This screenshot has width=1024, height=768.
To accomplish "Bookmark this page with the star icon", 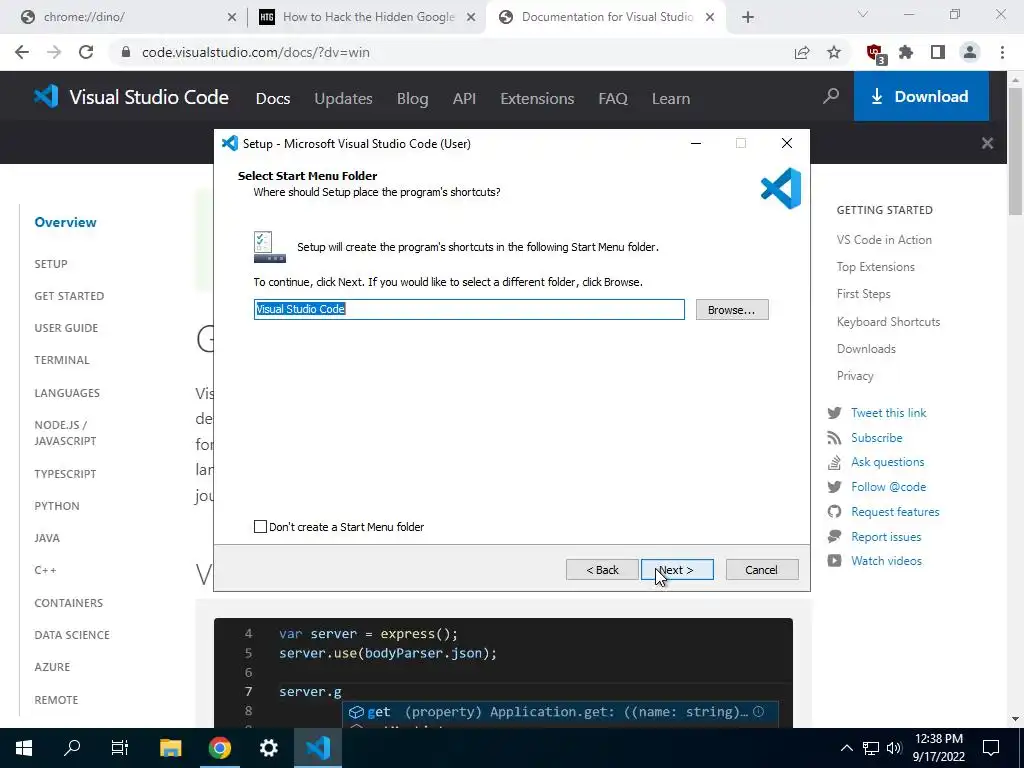I will pyautogui.click(x=834, y=52).
